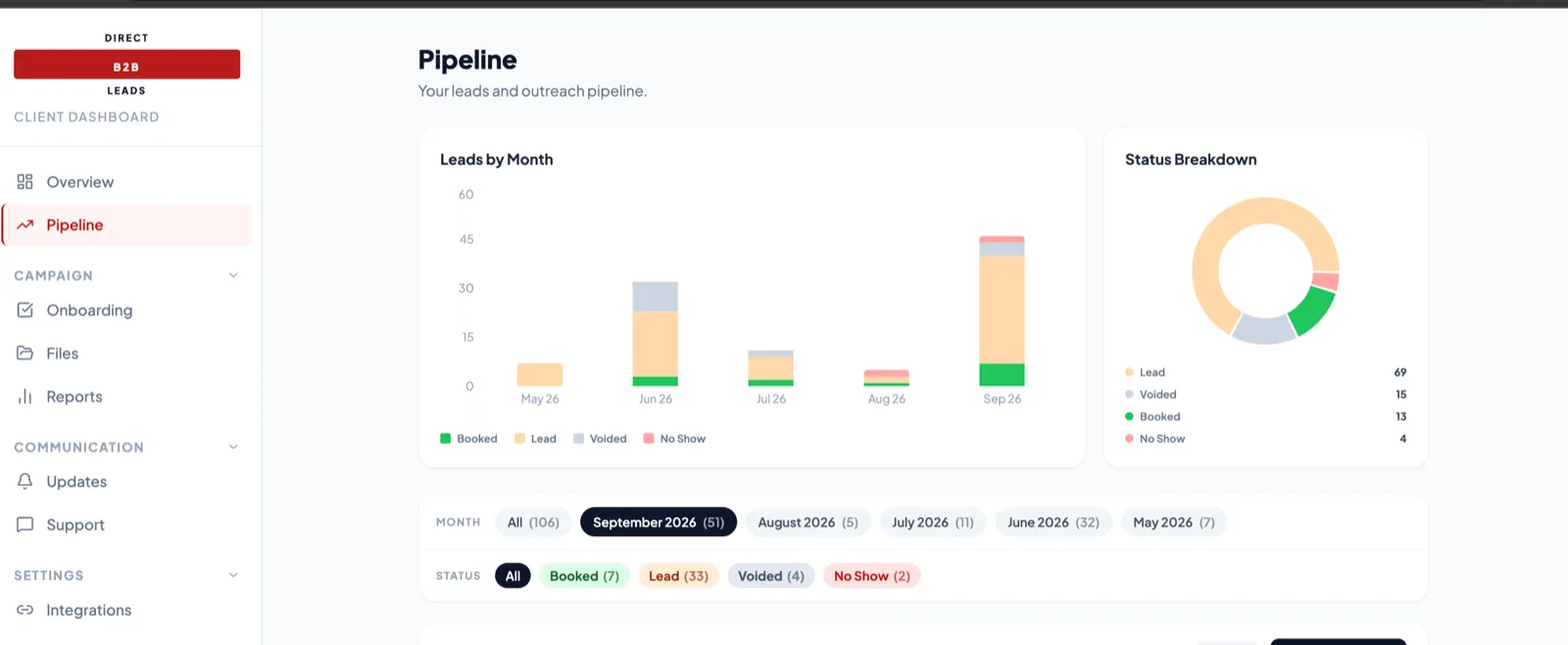Filter status by No Show (2)
Screen dimensions: 1568x645
pos(872,575)
